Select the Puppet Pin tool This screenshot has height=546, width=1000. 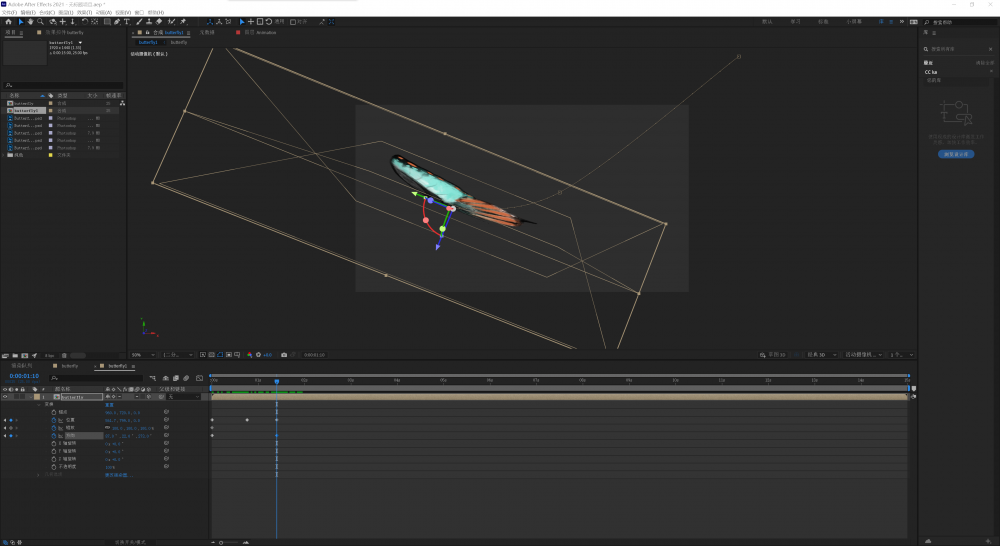point(183,22)
